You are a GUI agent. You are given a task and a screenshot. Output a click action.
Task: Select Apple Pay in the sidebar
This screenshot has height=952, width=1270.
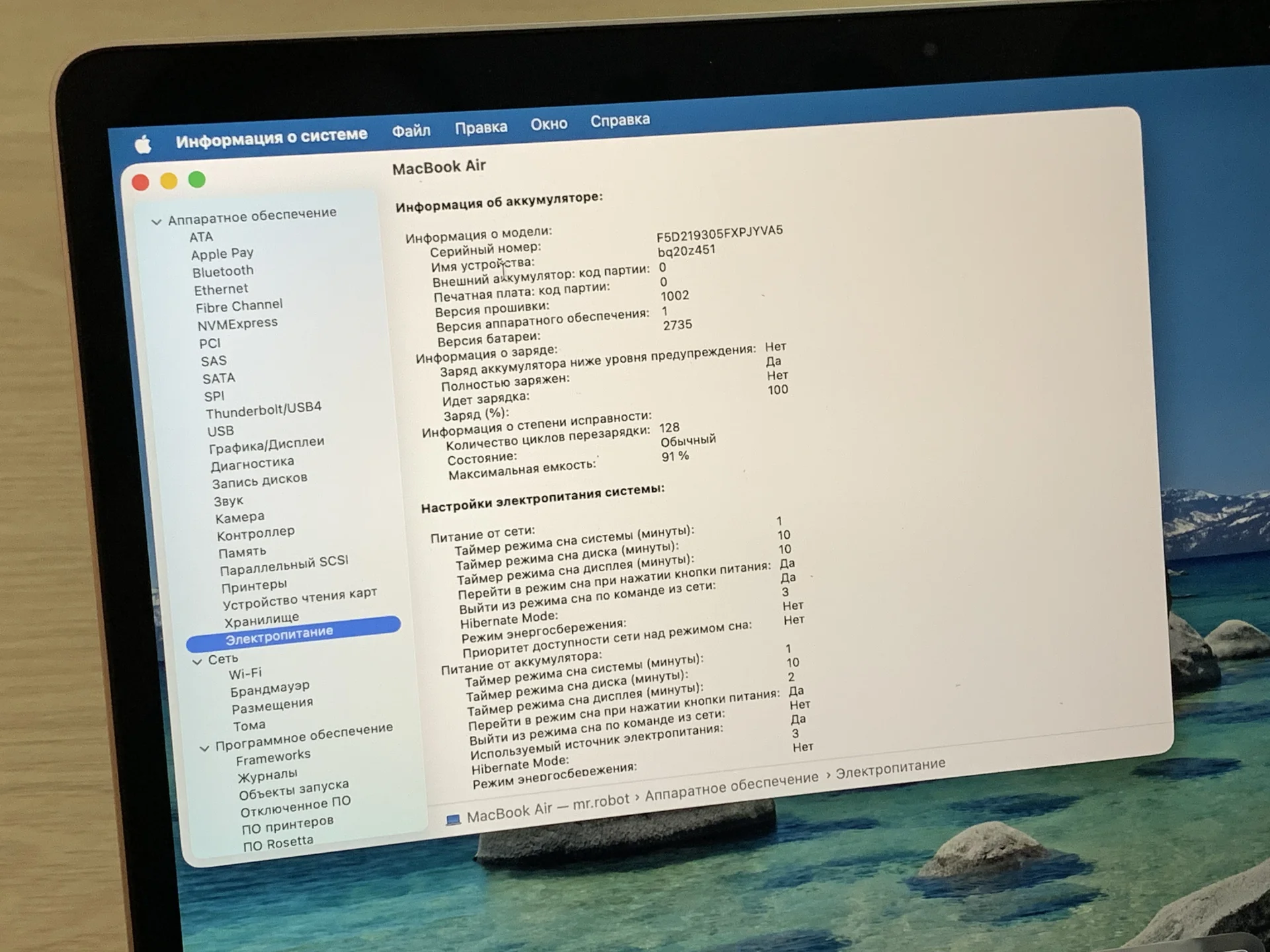[x=222, y=253]
